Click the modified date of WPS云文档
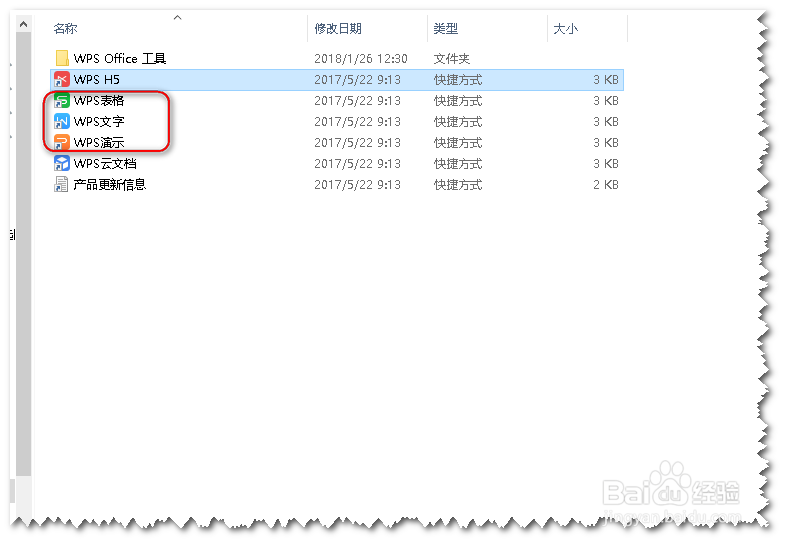 pos(357,164)
